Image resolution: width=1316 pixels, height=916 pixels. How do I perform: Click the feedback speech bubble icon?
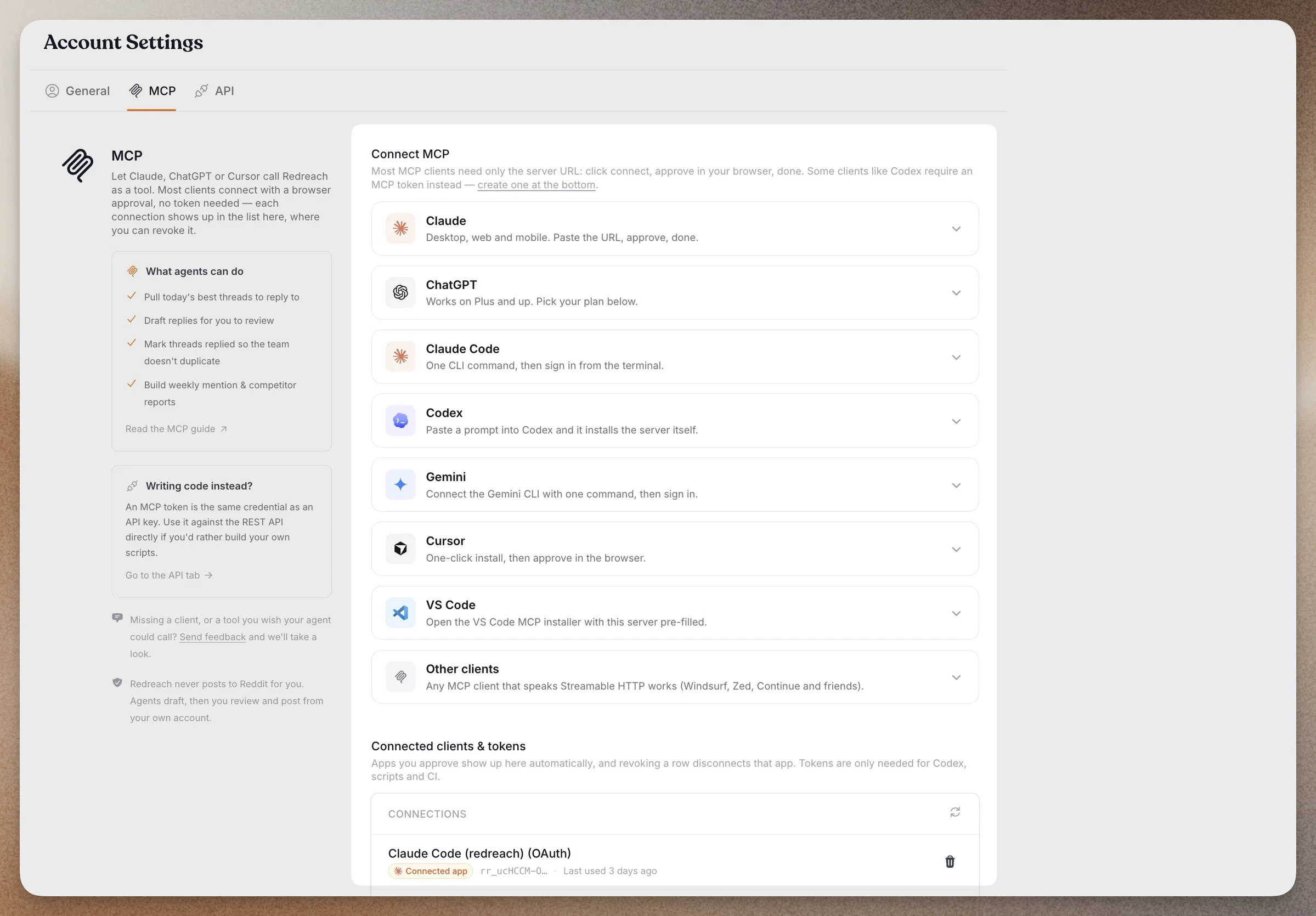pyautogui.click(x=117, y=618)
